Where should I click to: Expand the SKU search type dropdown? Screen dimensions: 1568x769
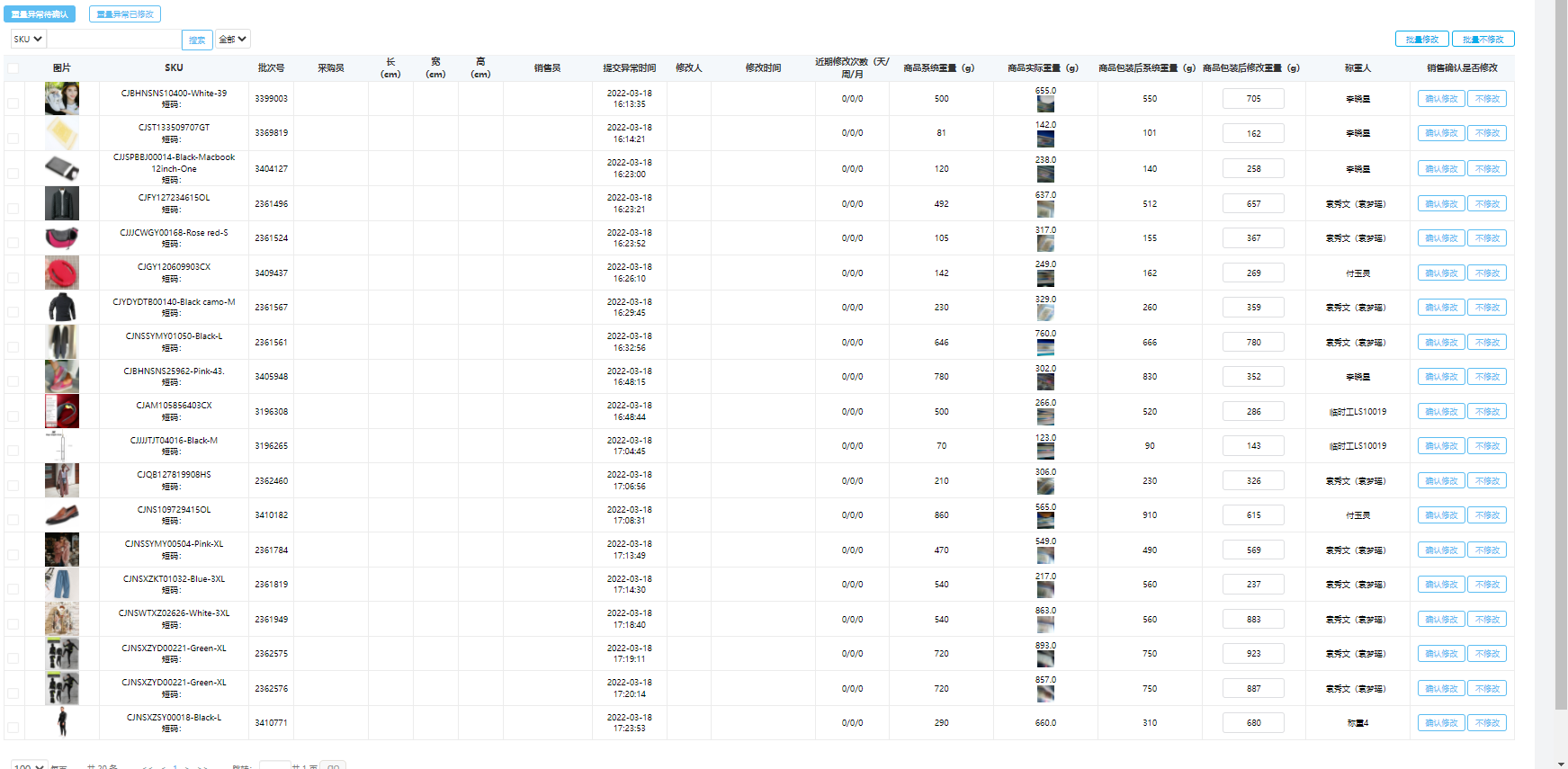tap(28, 40)
